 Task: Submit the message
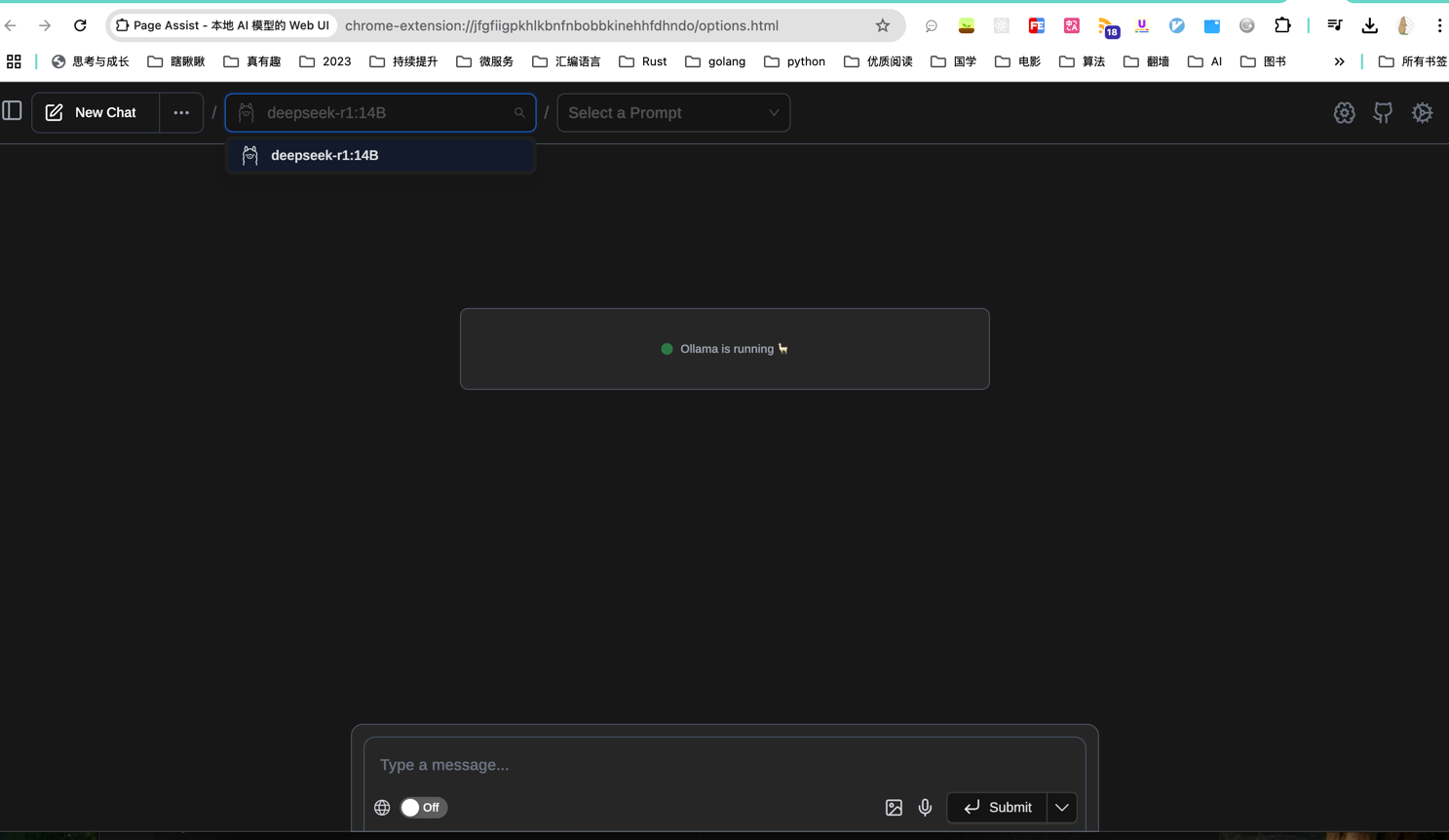997,807
